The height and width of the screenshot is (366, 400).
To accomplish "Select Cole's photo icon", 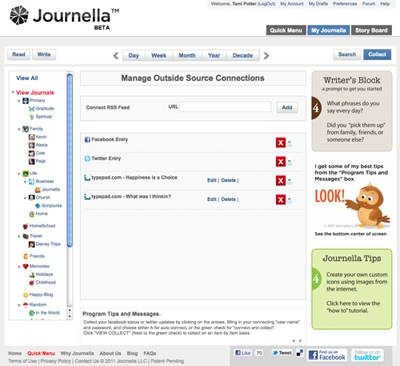I will (x=32, y=153).
